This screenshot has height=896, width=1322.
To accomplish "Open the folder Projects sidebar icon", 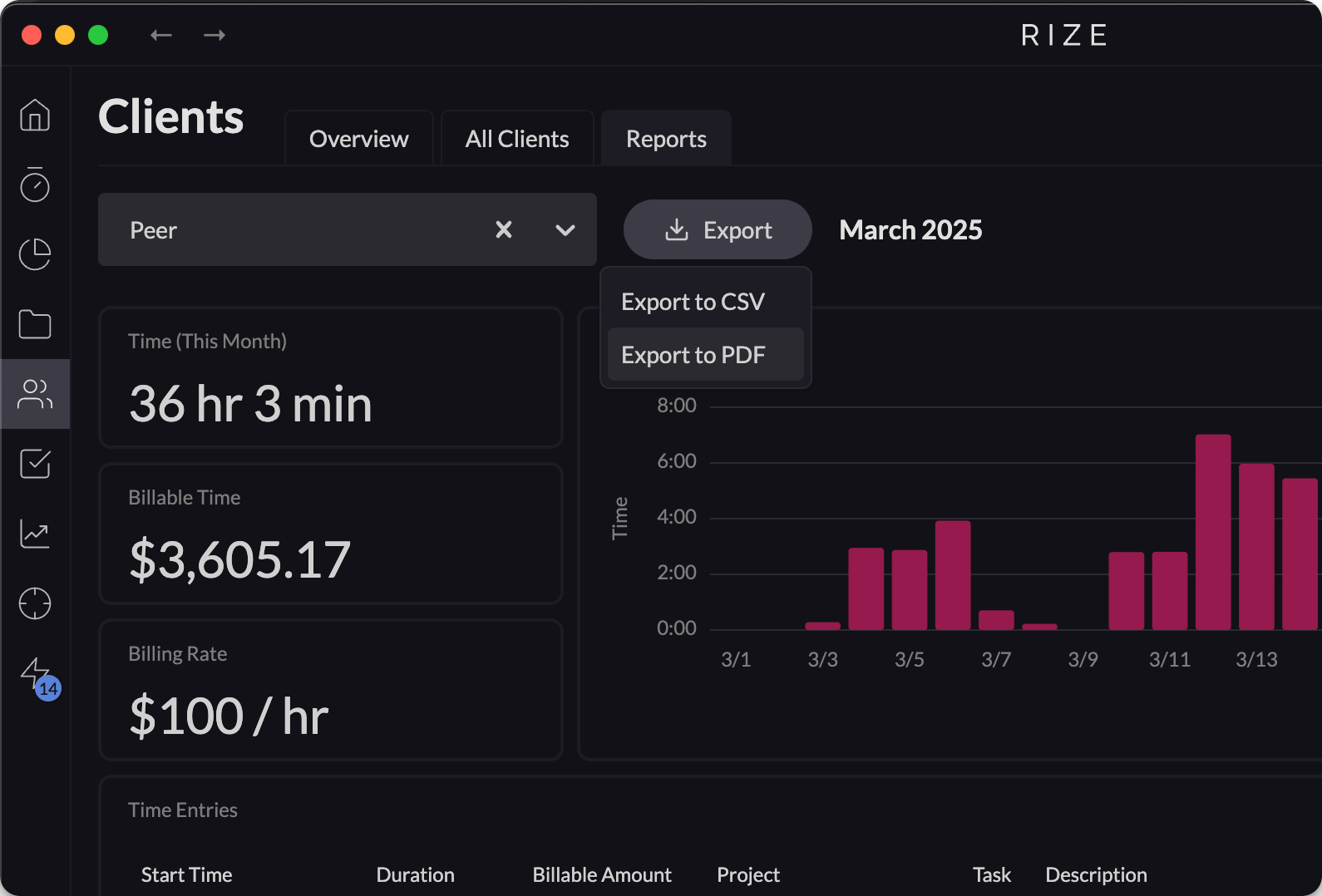I will [35, 324].
